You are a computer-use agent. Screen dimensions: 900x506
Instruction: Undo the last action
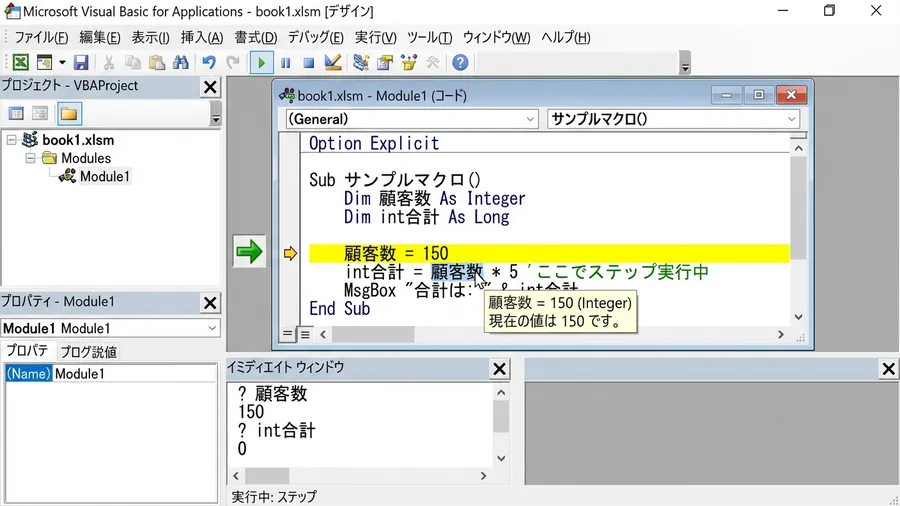tap(209, 62)
